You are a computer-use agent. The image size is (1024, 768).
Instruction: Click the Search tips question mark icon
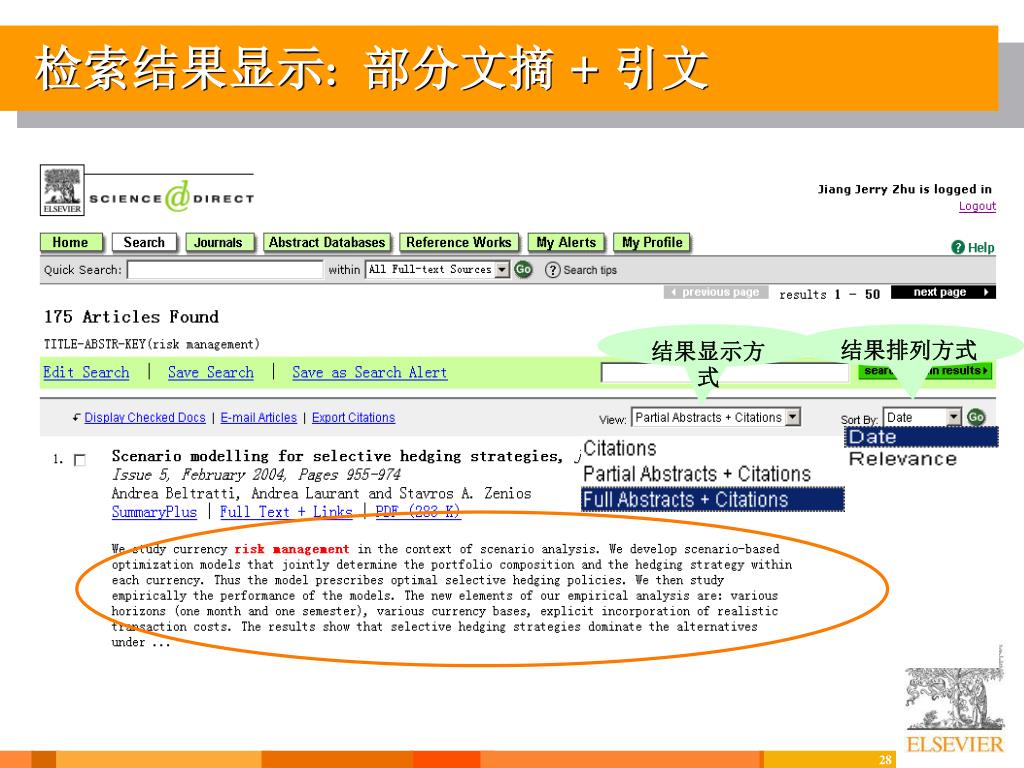tap(552, 270)
